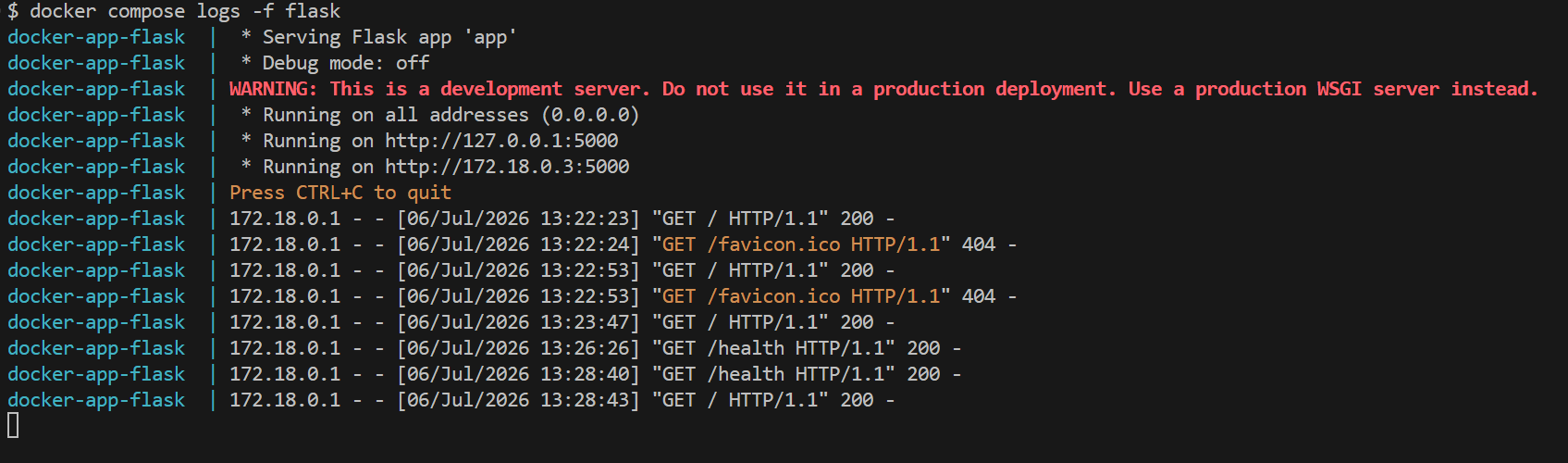Screen dimensions: 1568x463
Task: Click the 'Serving Flask app' line
Action: tap(378, 37)
